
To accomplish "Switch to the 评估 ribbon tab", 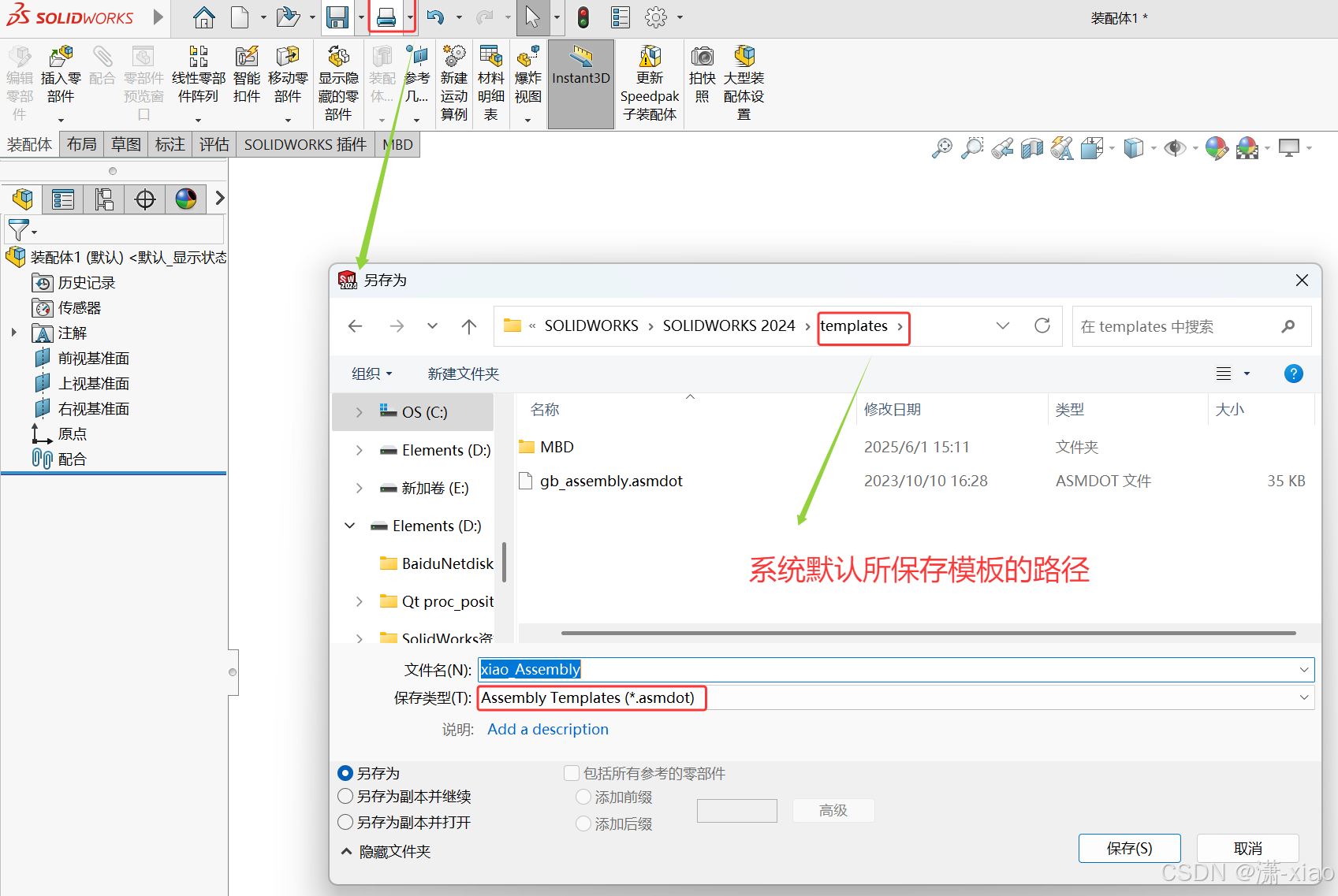I will (214, 144).
